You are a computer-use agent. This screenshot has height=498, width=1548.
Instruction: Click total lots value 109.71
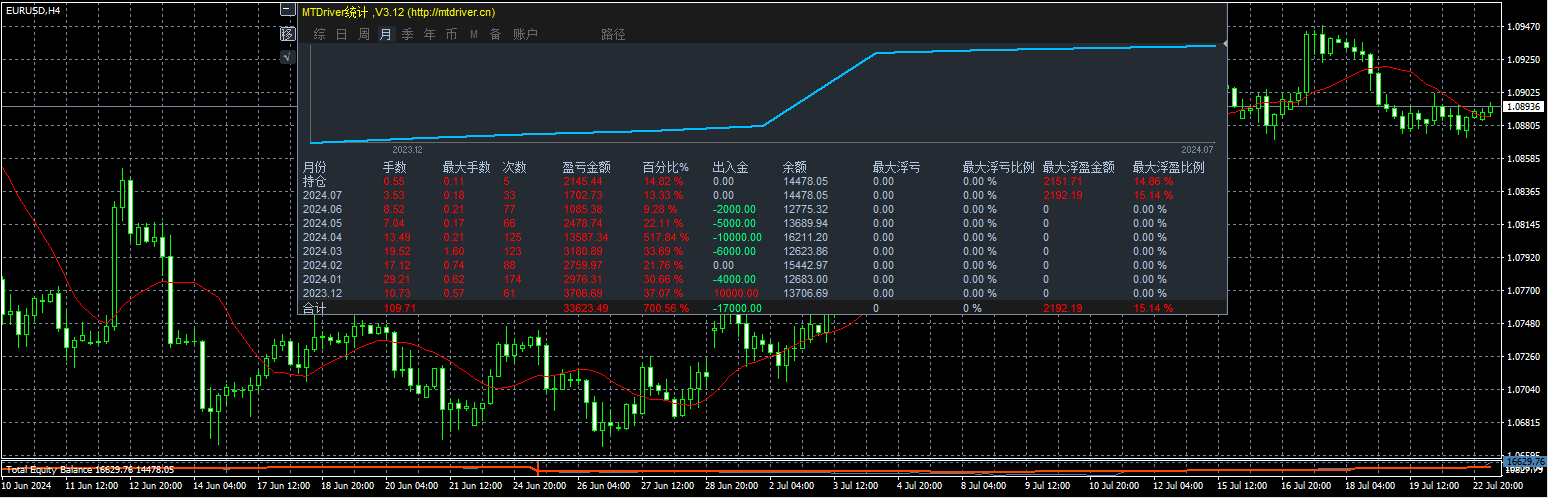point(398,308)
